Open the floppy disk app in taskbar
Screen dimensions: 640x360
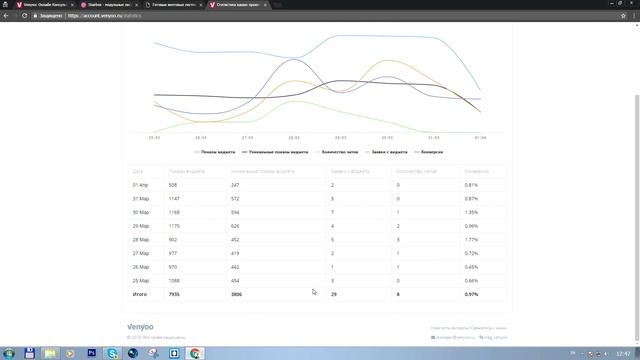pyautogui.click(x=29, y=353)
